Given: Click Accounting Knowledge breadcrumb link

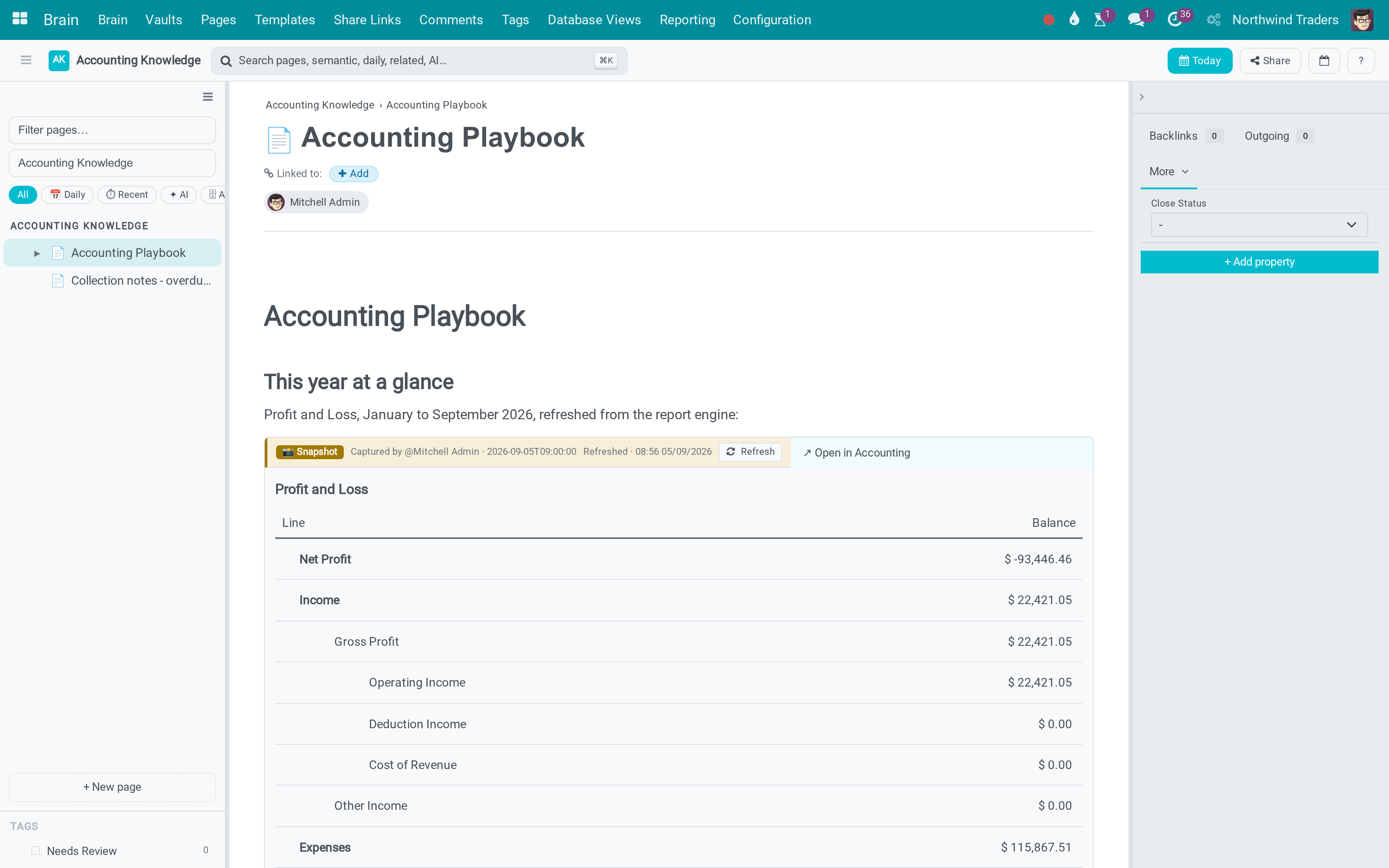Looking at the screenshot, I should (x=320, y=105).
